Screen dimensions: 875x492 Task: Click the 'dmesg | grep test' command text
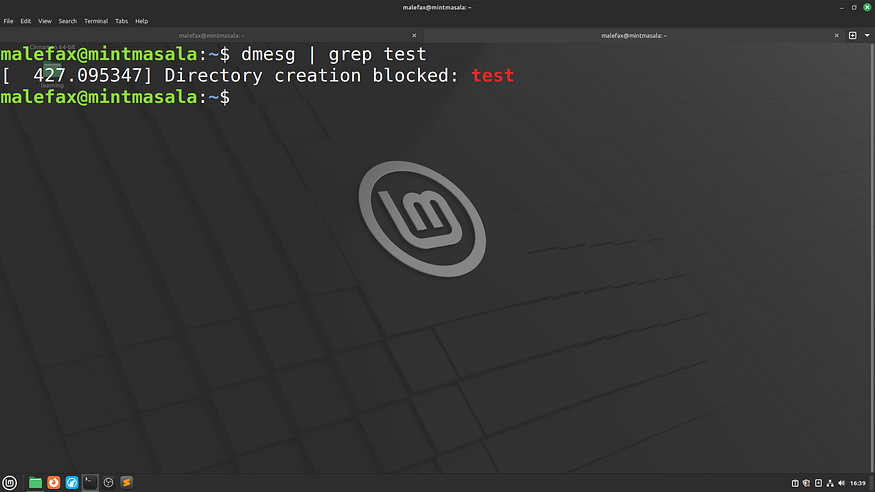(x=333, y=54)
